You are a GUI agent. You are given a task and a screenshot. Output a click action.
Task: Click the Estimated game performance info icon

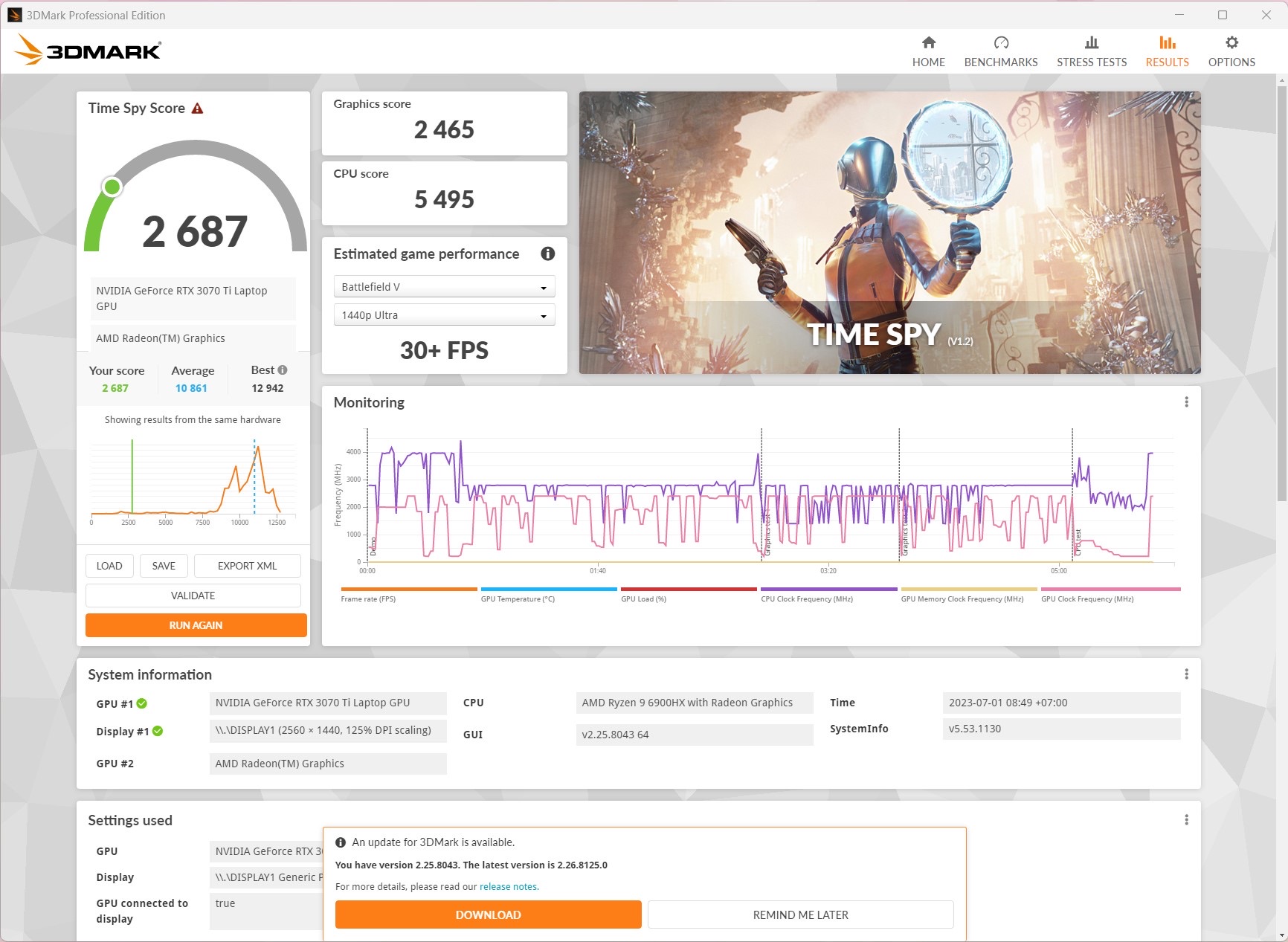(548, 254)
